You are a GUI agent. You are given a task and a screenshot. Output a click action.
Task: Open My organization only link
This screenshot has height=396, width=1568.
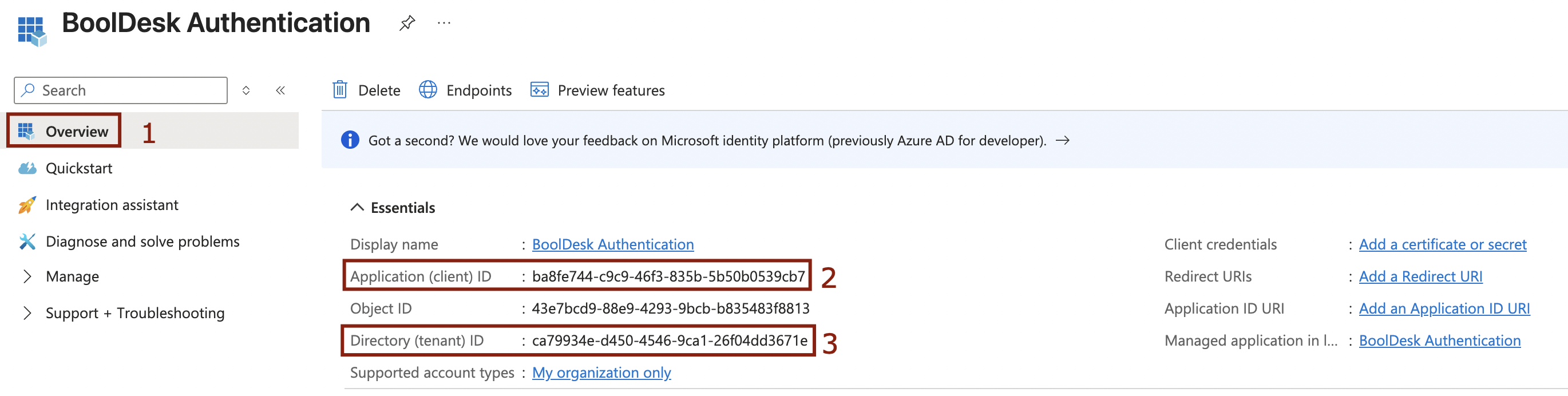pos(601,373)
